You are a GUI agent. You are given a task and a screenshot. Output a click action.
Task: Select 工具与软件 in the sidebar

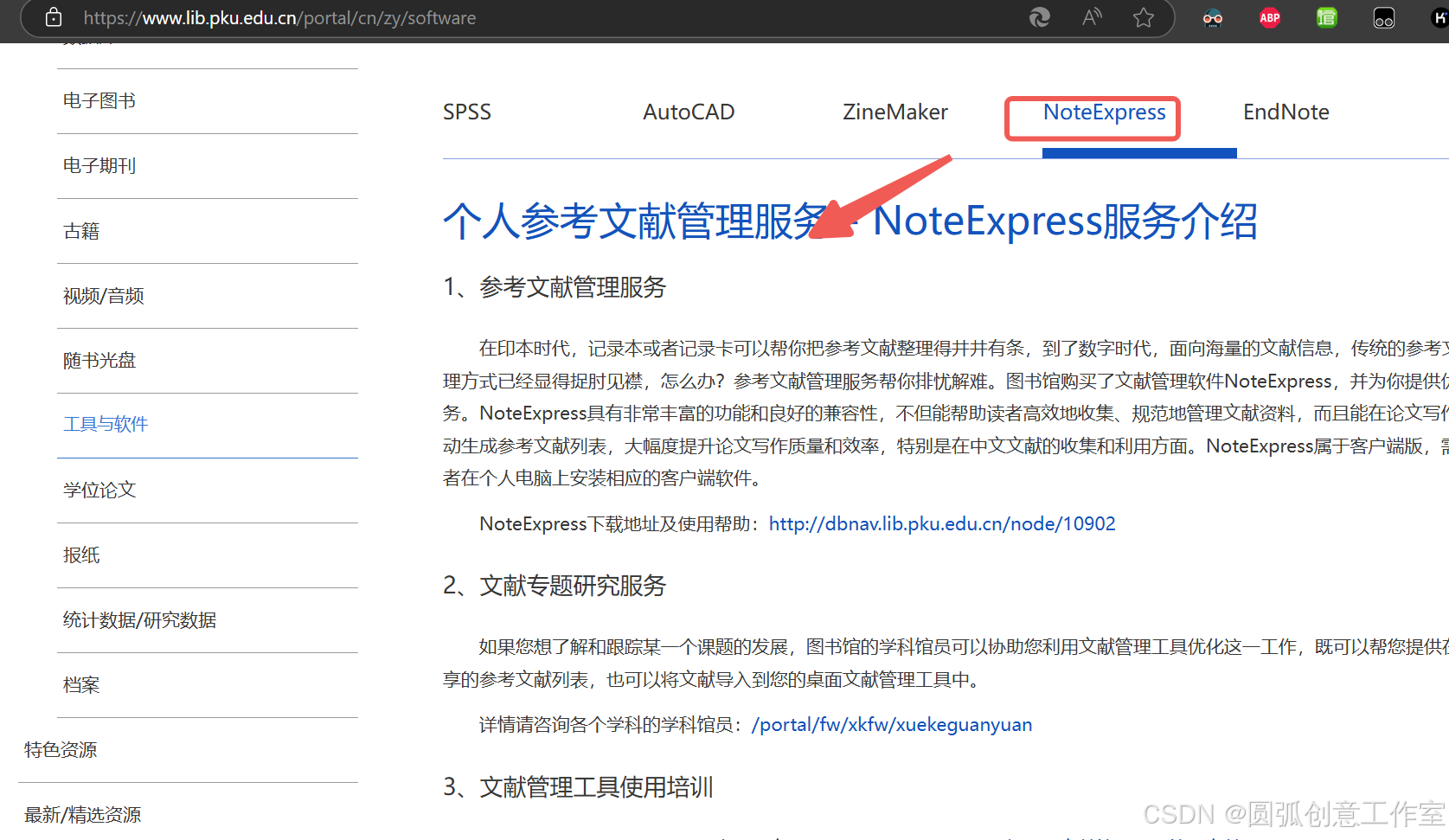(106, 424)
